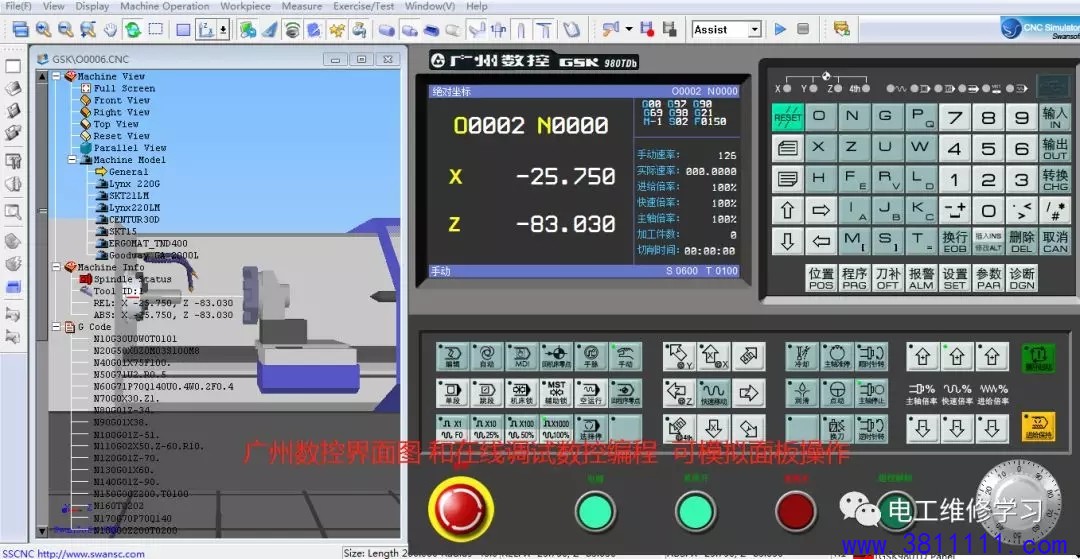
Task: Collapse the G Code tree node
Action: coord(56,327)
